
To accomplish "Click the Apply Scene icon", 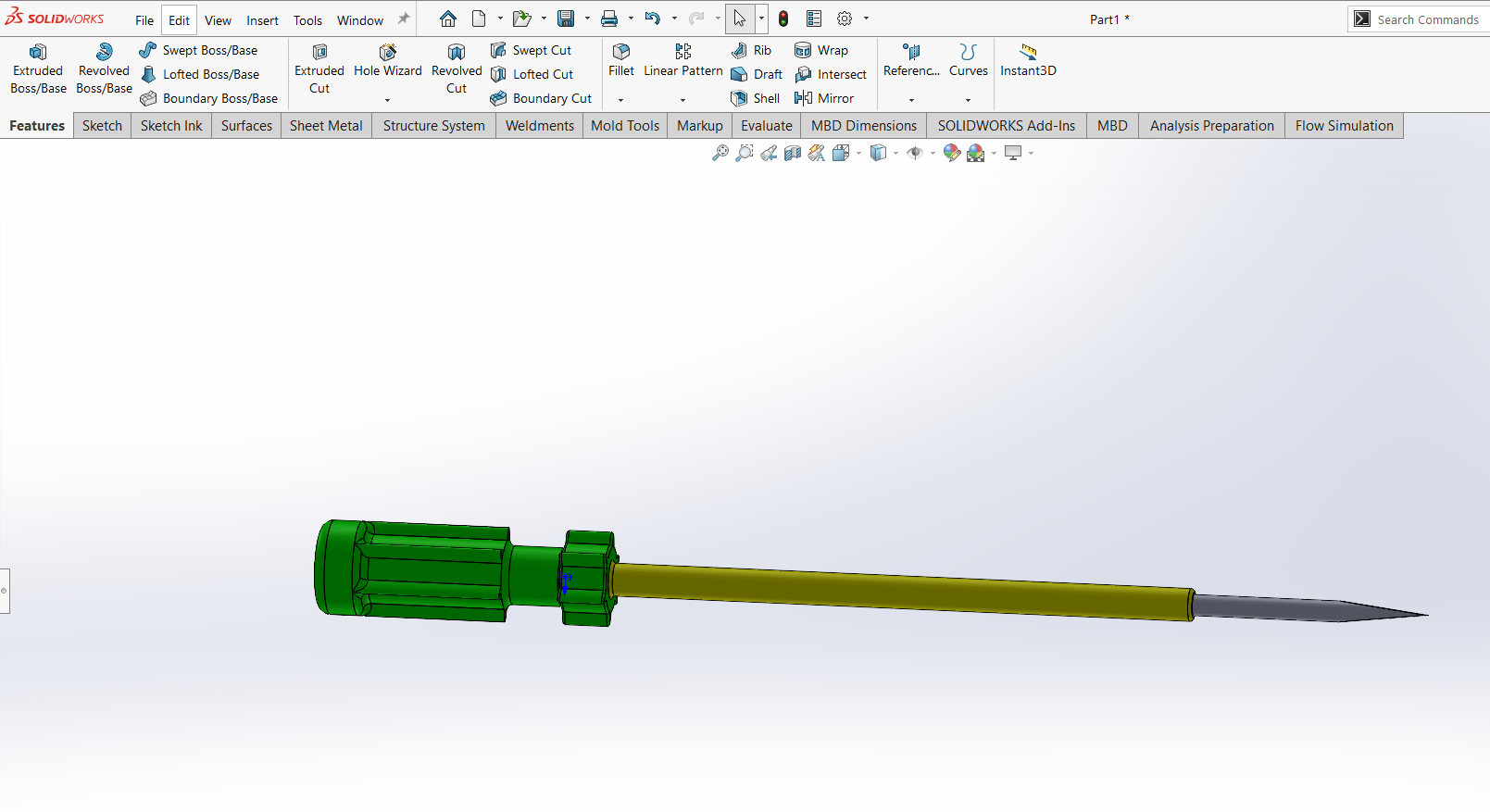I will point(976,153).
